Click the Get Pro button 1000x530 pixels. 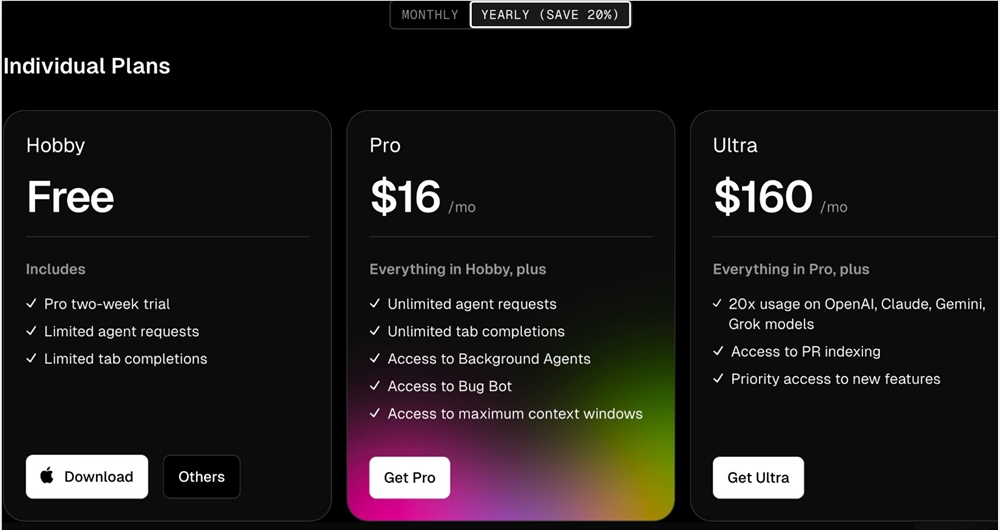pos(409,478)
